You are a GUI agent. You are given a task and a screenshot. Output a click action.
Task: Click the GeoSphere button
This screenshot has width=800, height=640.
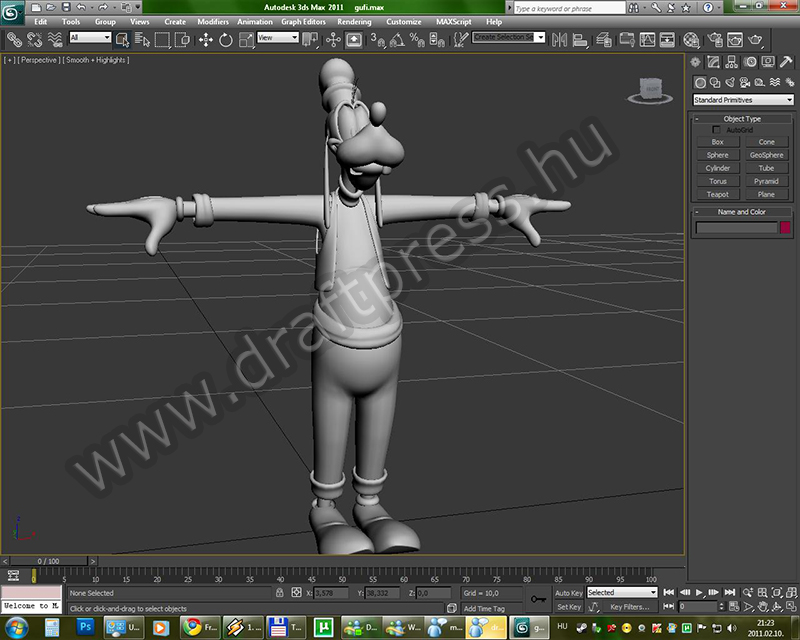(x=766, y=155)
